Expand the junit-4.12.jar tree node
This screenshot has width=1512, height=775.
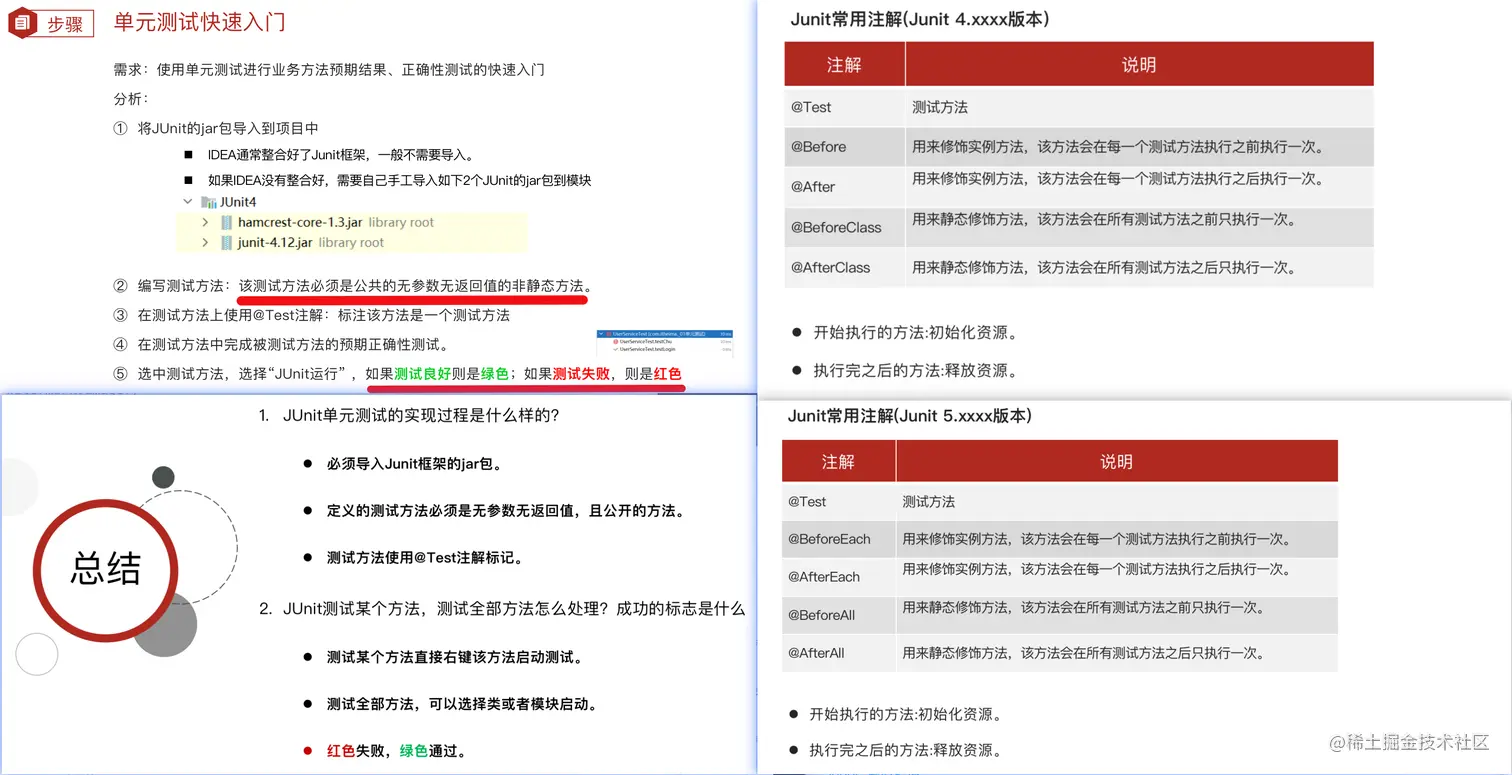[x=205, y=242]
